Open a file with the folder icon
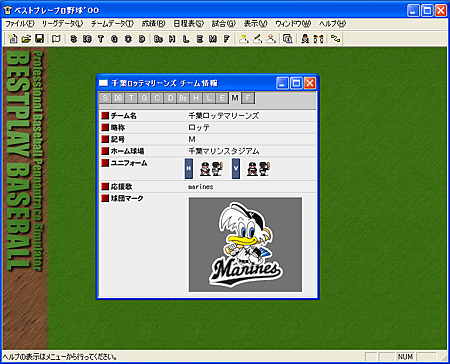 click(x=26, y=39)
